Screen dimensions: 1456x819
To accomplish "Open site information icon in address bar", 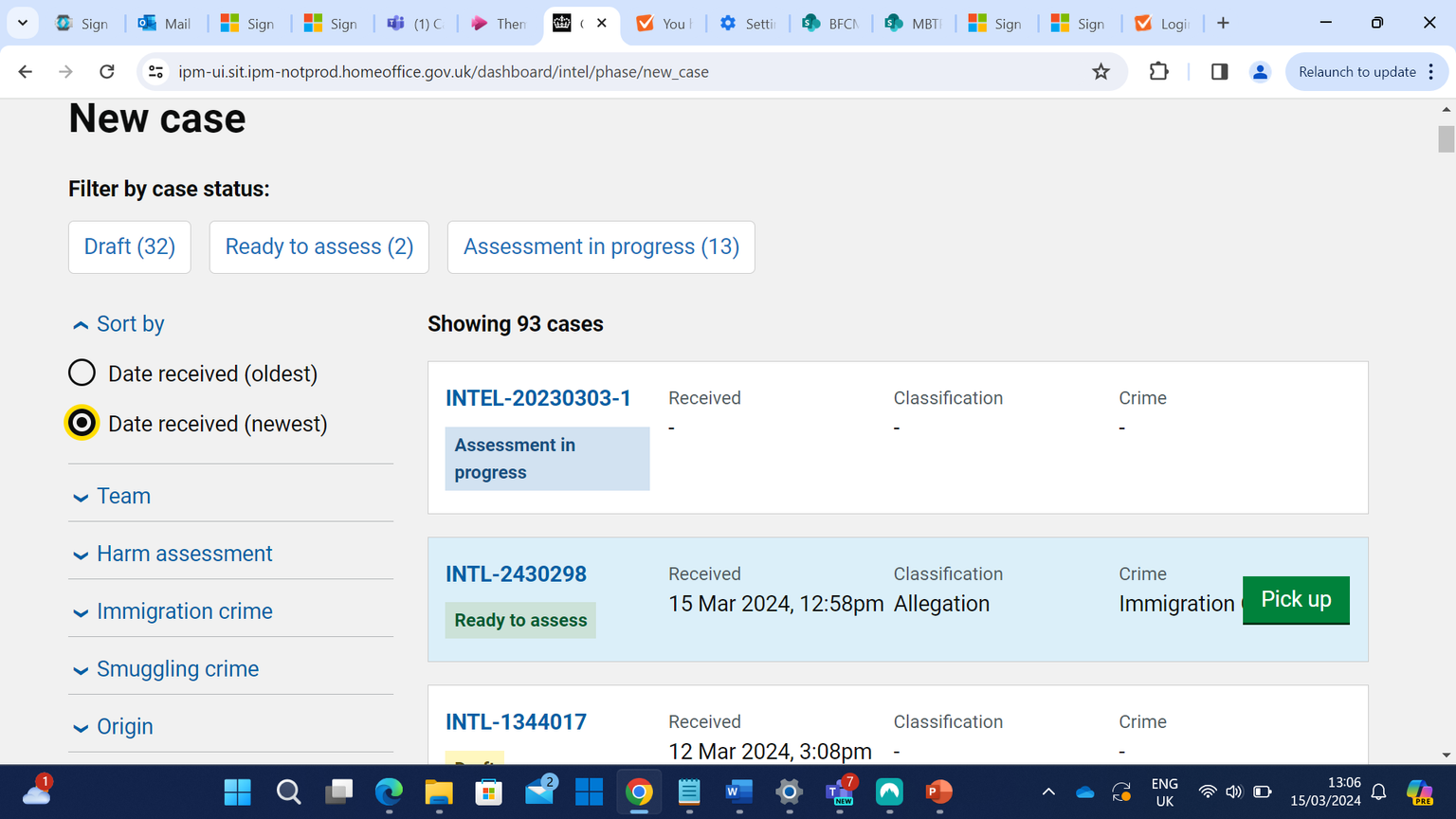I will tap(156, 72).
